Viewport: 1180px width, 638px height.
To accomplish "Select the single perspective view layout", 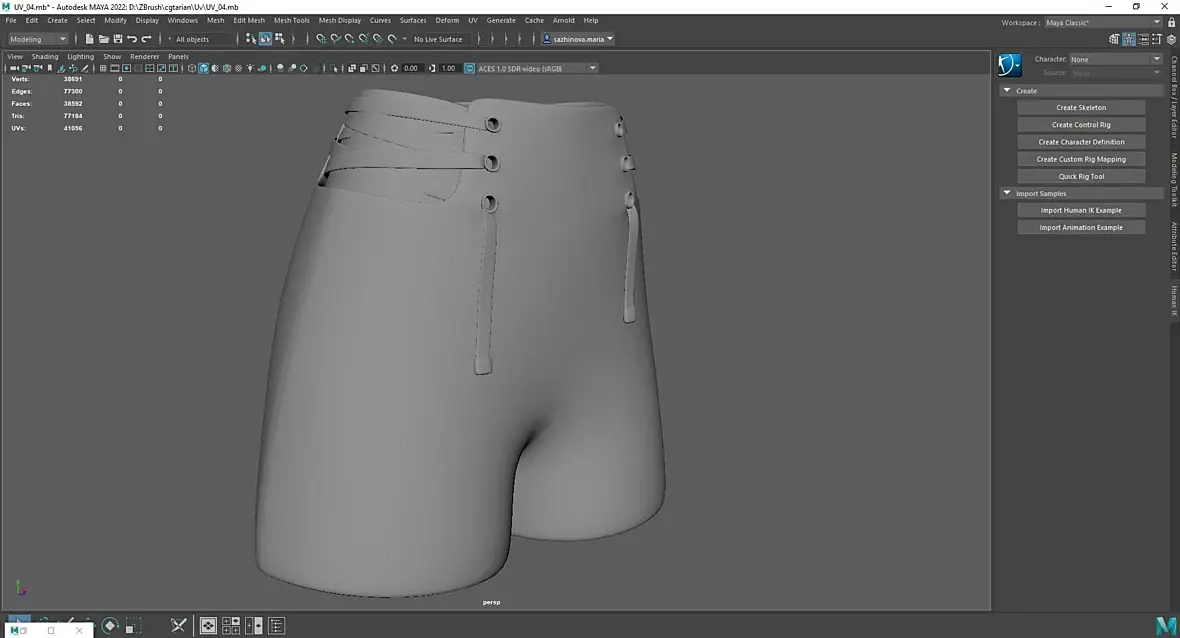I will point(208,626).
